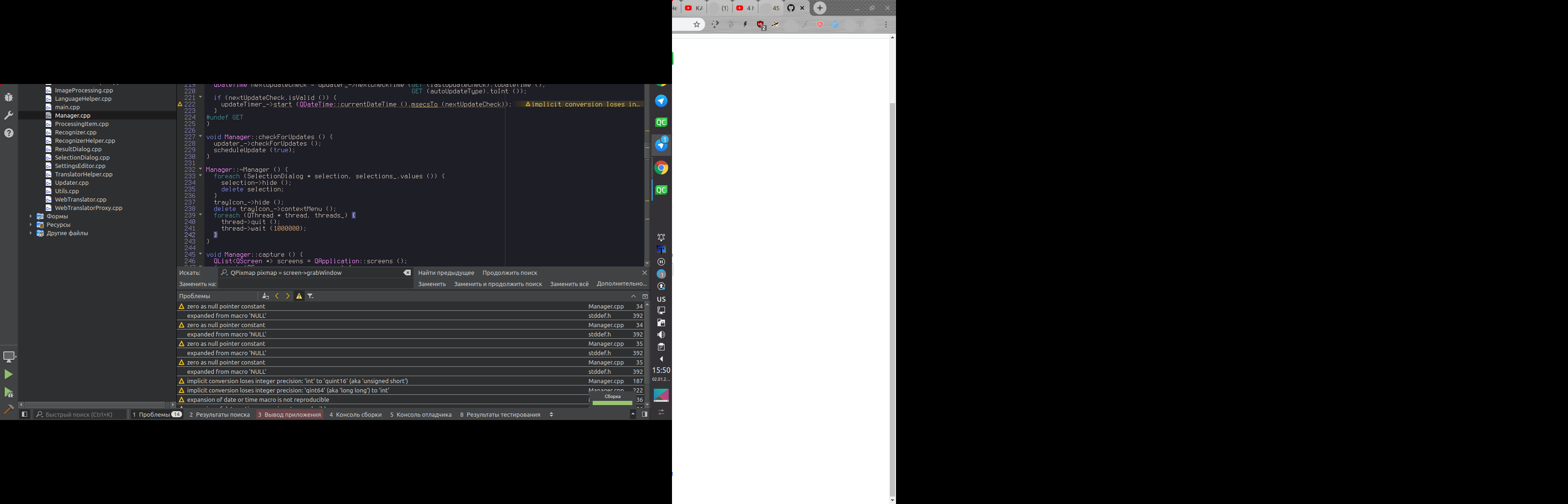
Task: Collapse the Problems panel with the chevron
Action: (x=633, y=296)
